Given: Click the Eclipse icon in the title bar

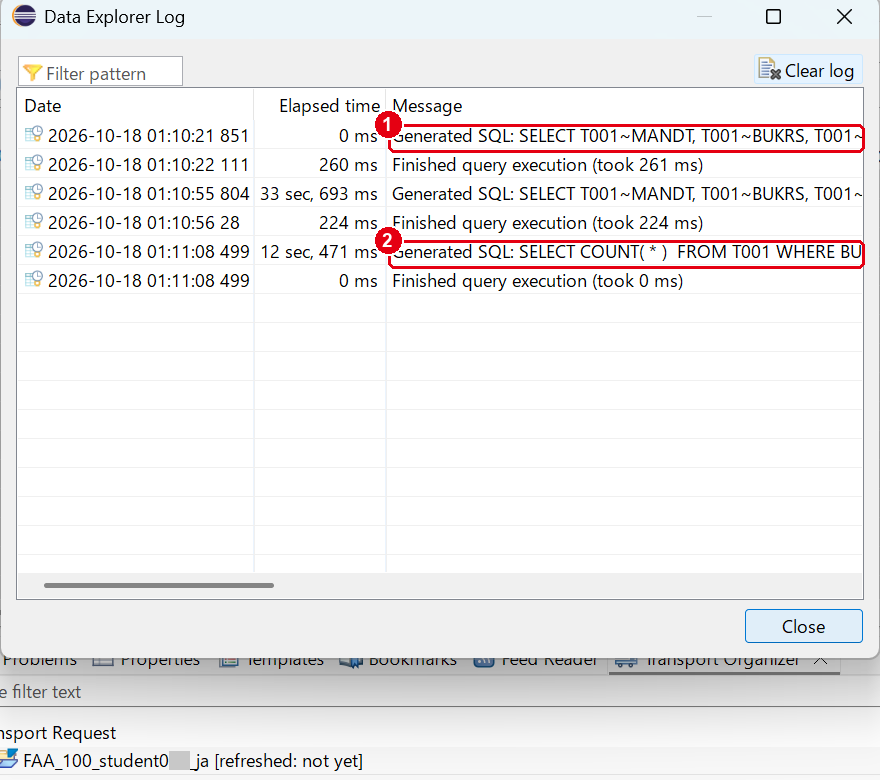Looking at the screenshot, I should 24,16.
